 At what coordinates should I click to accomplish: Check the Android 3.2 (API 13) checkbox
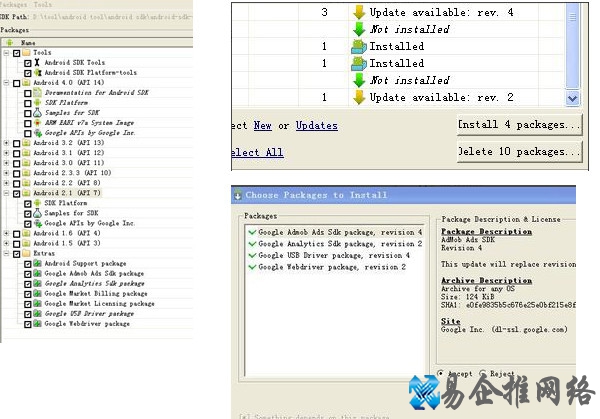coord(16,143)
